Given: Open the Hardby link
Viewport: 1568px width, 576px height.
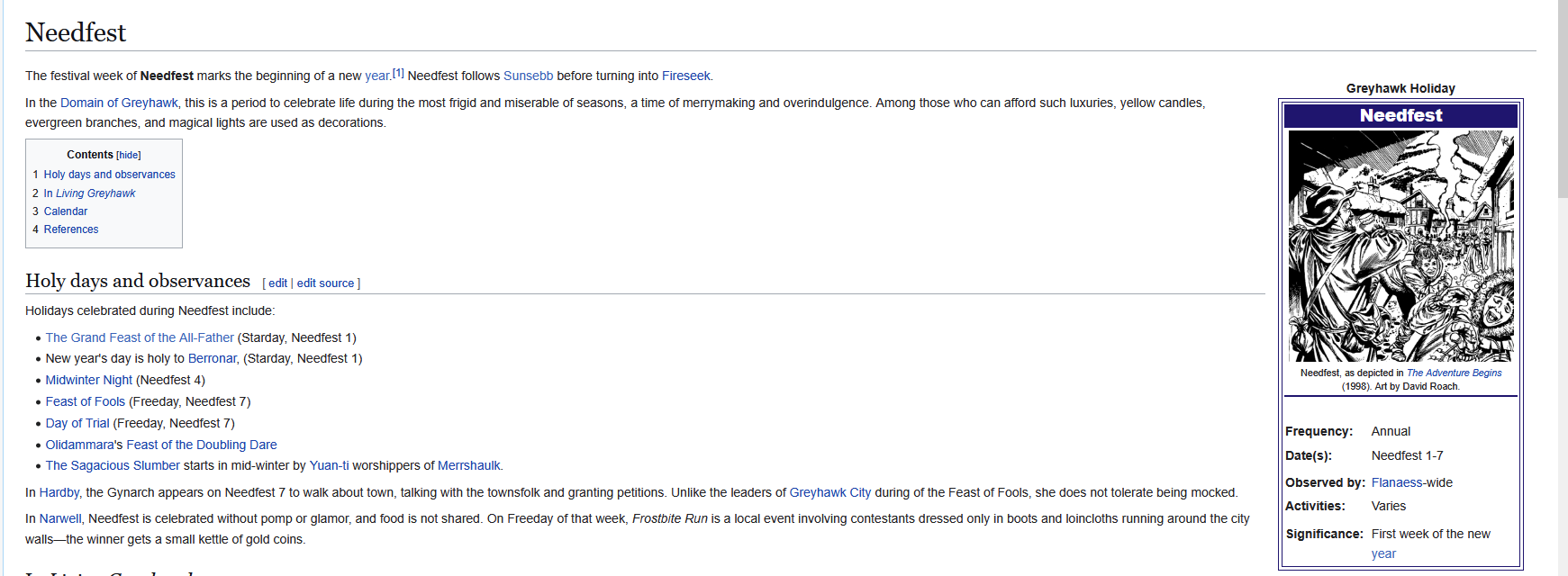Looking at the screenshot, I should tap(59, 492).
